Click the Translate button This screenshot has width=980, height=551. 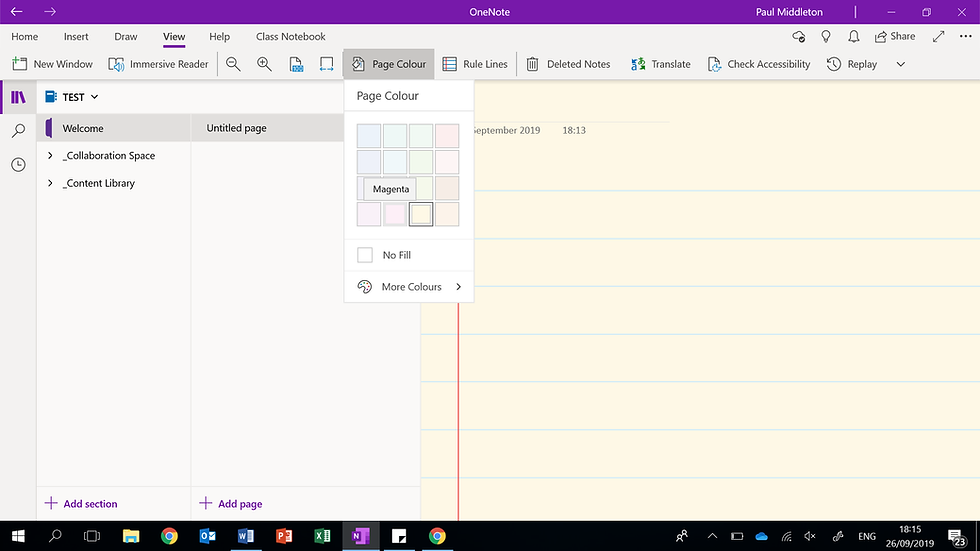(661, 64)
